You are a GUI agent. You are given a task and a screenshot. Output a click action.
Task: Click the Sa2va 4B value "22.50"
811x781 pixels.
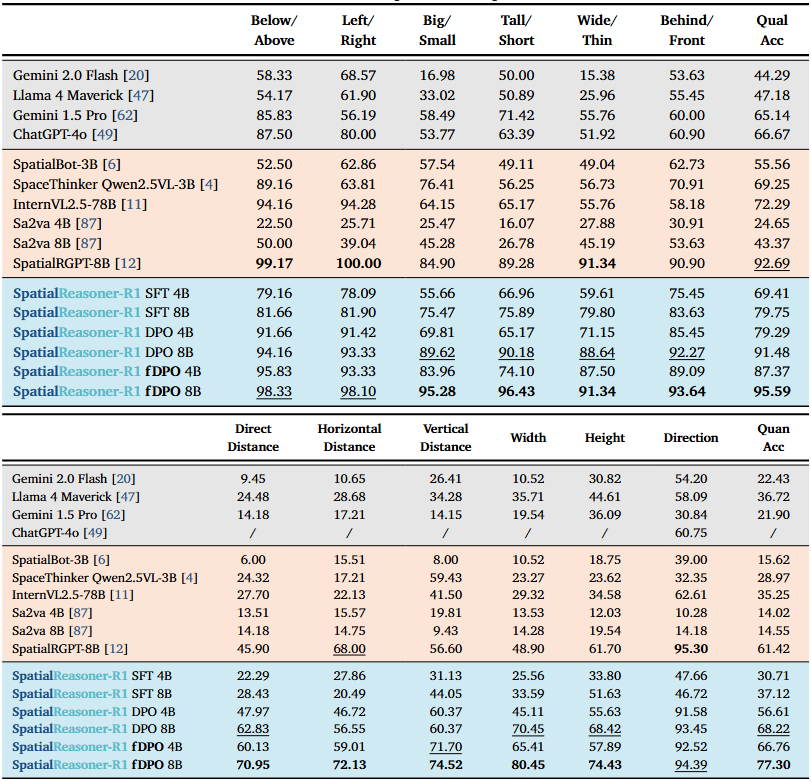click(274, 223)
